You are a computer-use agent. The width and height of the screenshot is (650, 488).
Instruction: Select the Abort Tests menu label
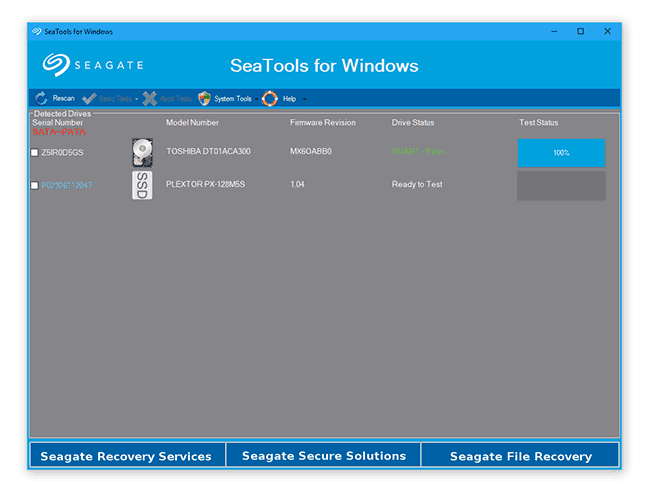pos(176,99)
